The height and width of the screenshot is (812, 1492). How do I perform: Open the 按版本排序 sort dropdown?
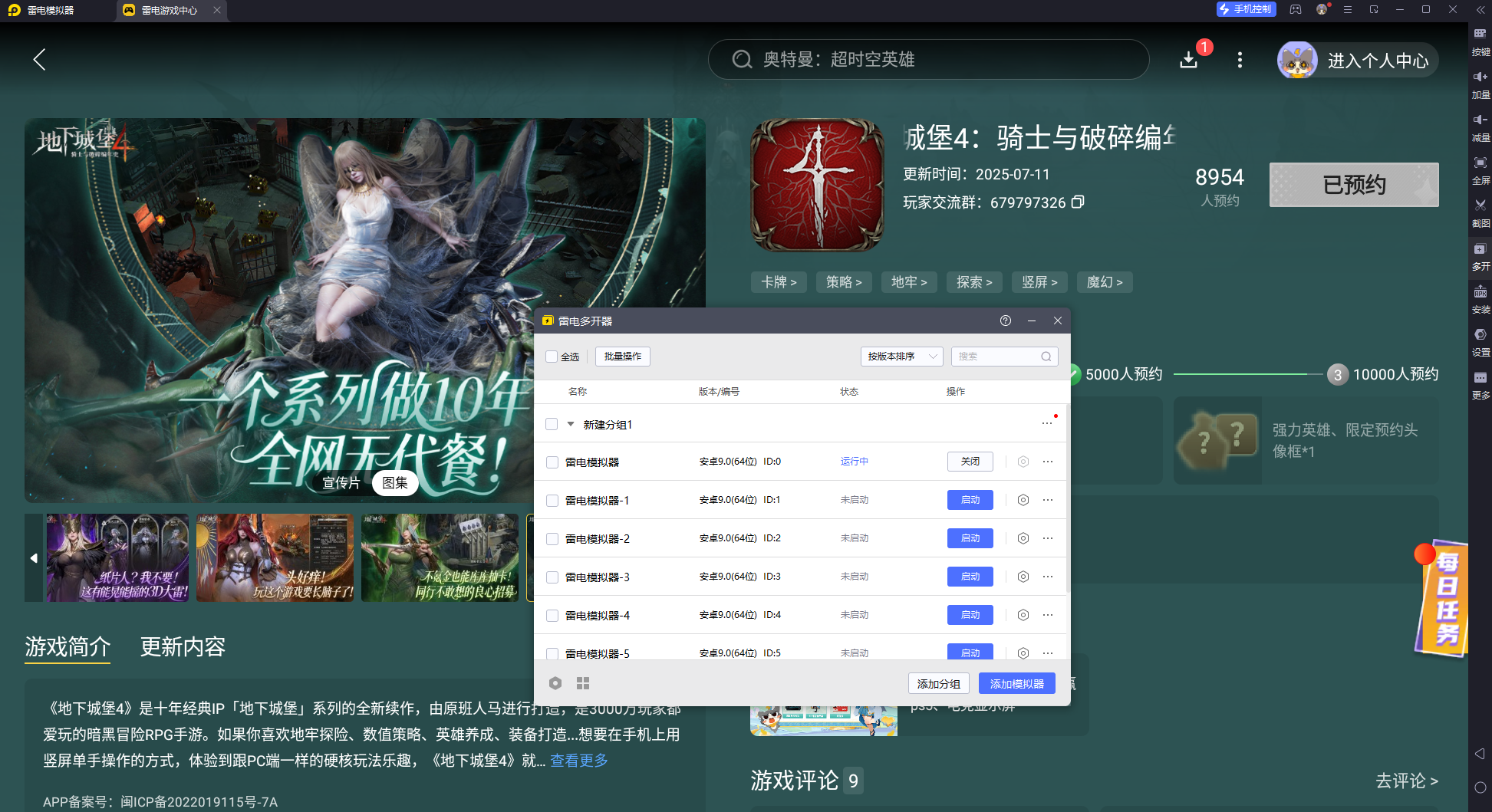coord(902,357)
